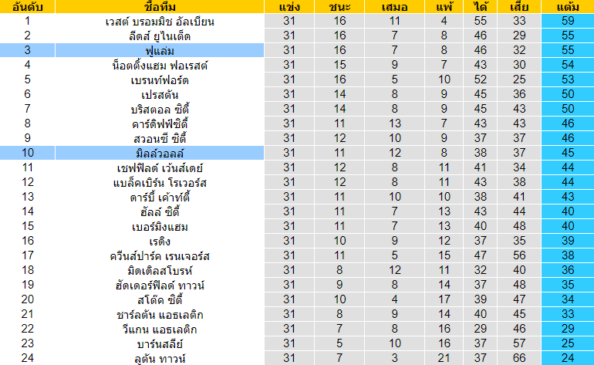This screenshot has width=594, height=365.
Task: Click losses value 21 for ลูตัน ทาวน์
Action: (x=444, y=358)
